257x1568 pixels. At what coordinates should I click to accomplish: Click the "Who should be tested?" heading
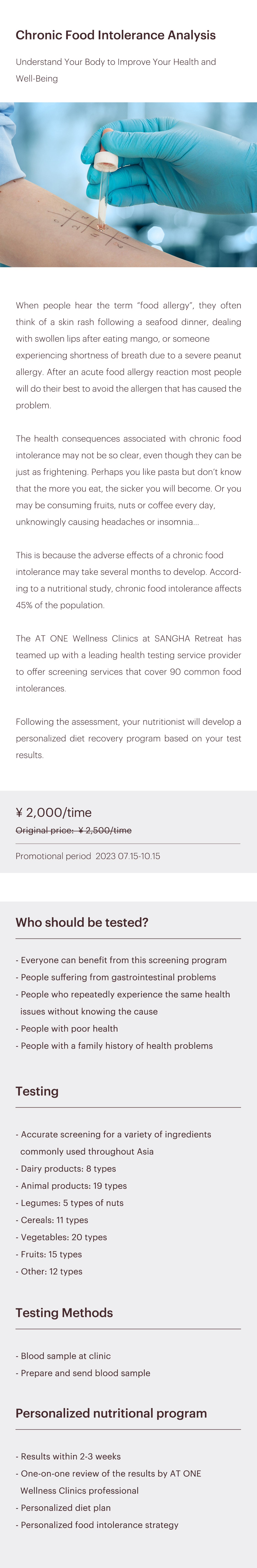[x=82, y=922]
